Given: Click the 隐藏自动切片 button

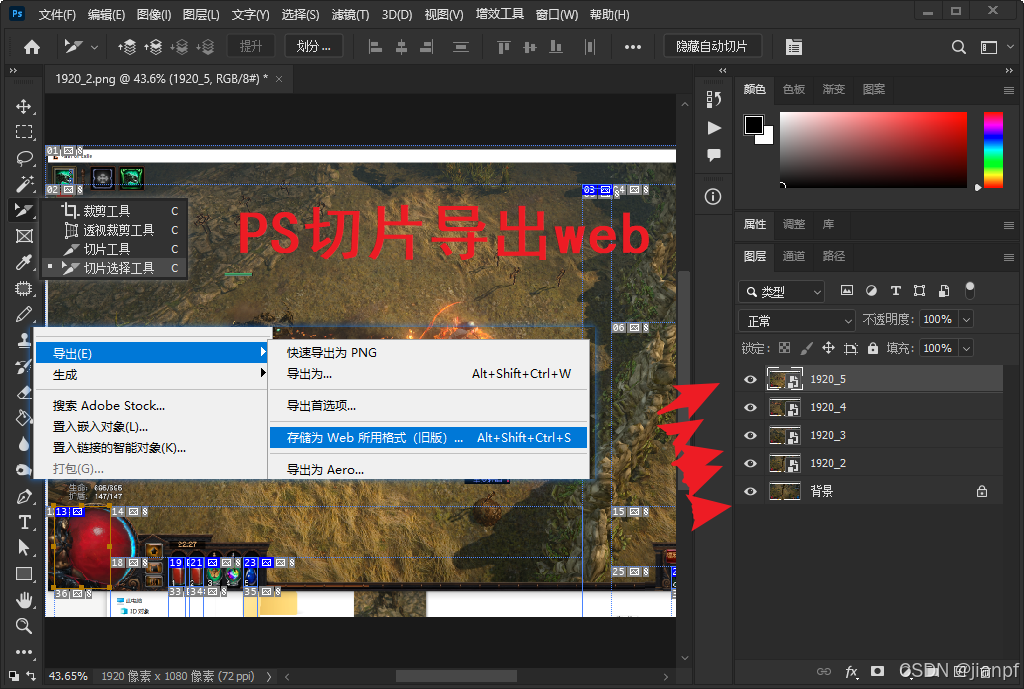Looking at the screenshot, I should (712, 47).
